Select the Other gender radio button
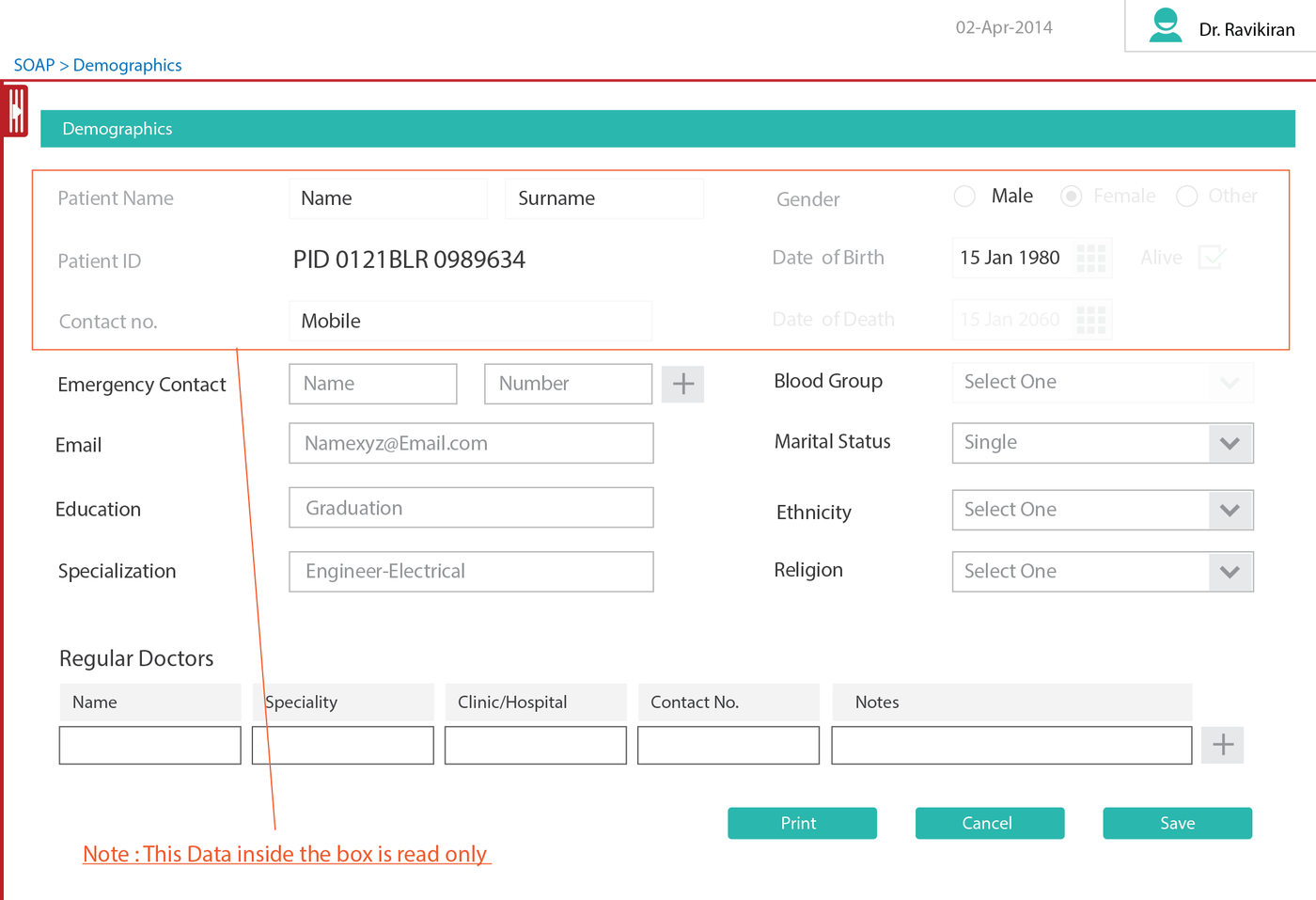The height and width of the screenshot is (900, 1316). tap(1186, 196)
